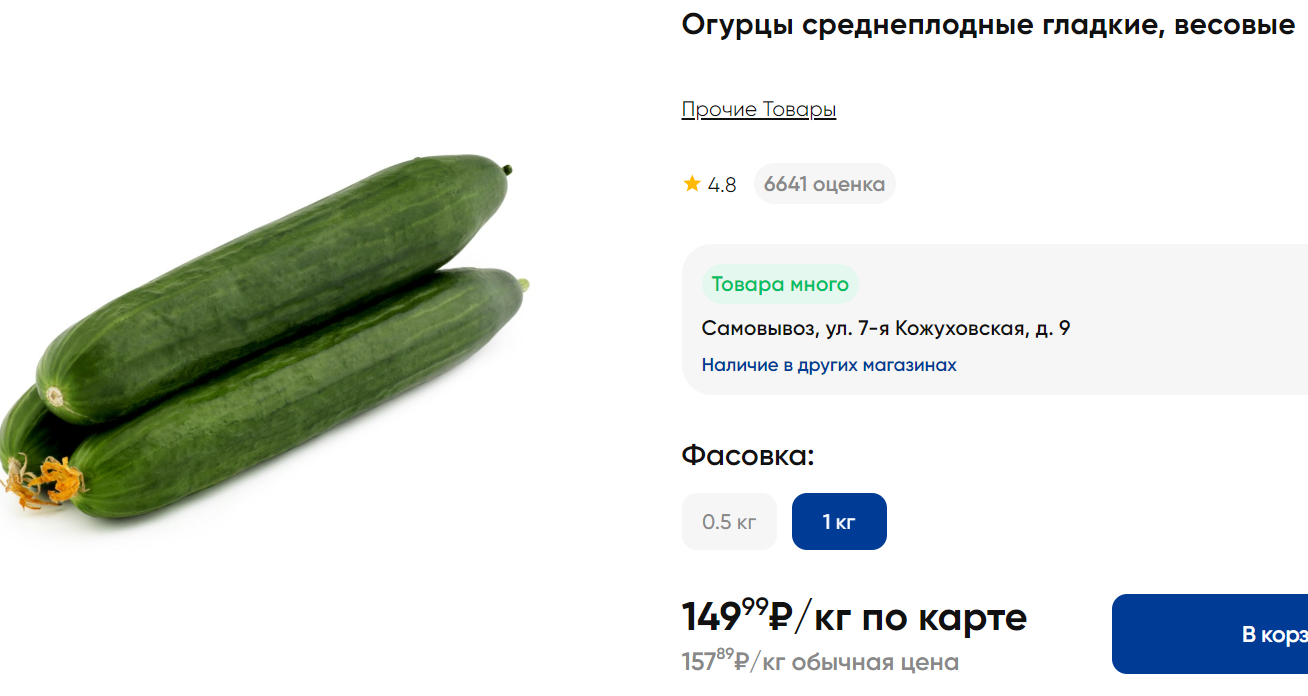Select the 1 кг packaging option

tap(839, 521)
